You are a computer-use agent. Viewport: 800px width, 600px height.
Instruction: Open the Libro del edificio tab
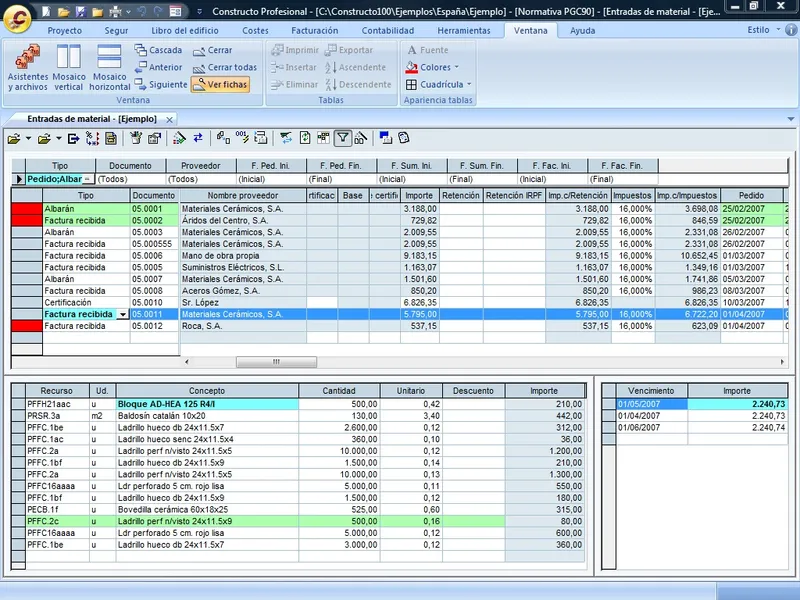click(x=185, y=31)
